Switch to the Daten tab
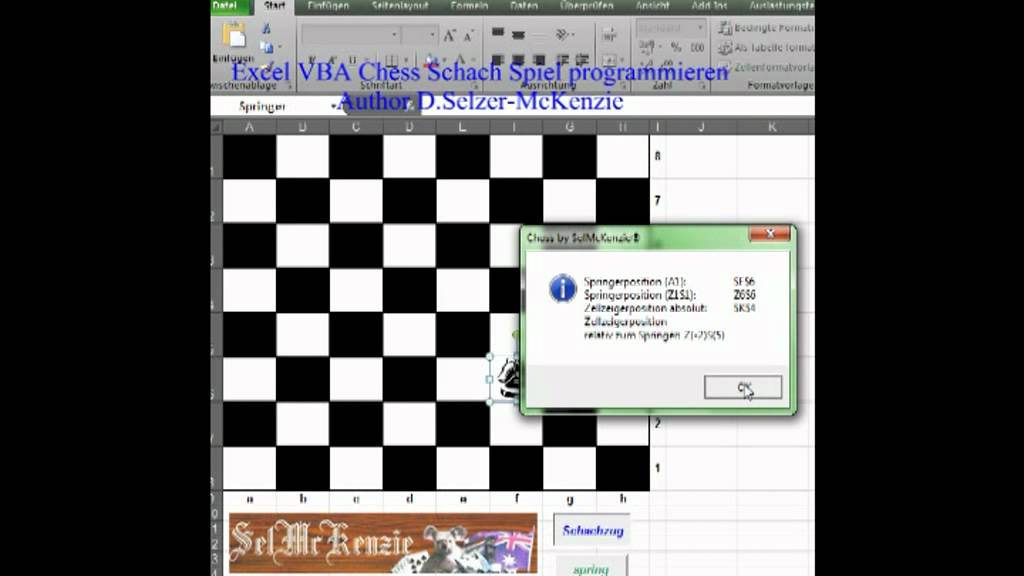The image size is (1024, 576). click(x=524, y=6)
